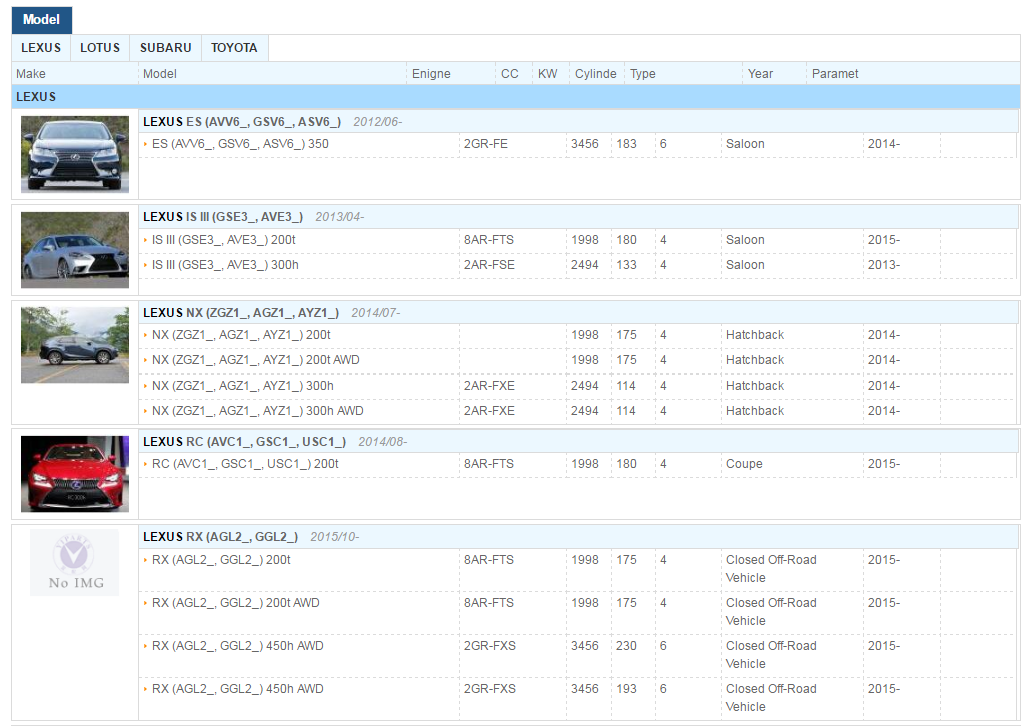Open the Lexus ES car thumbnail

75,154
